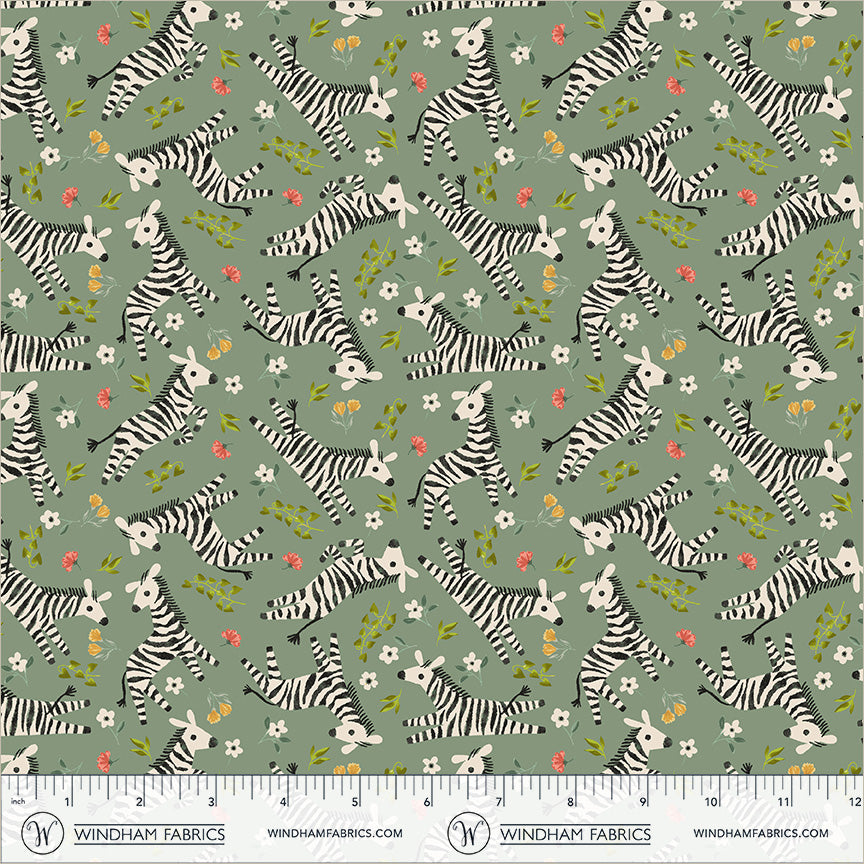Click the 11 inch ruler number
Image resolution: width=864 pixels, height=864 pixels.
click(784, 802)
